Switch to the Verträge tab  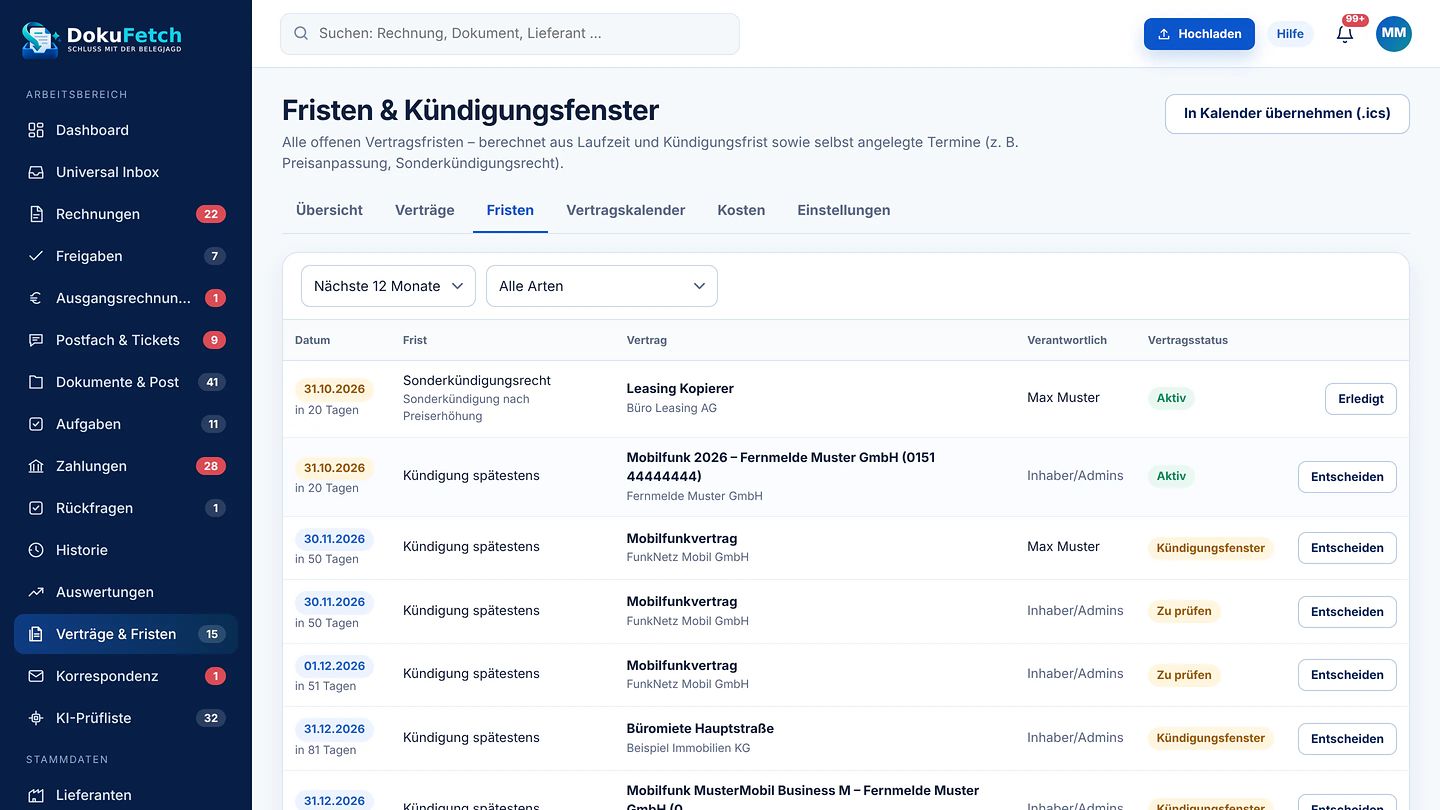(425, 210)
